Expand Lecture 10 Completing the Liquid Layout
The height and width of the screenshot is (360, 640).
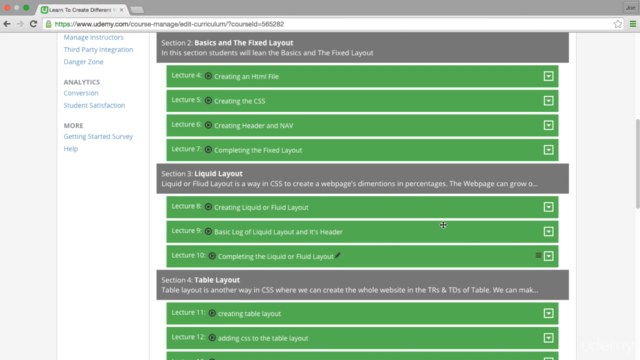(549, 256)
